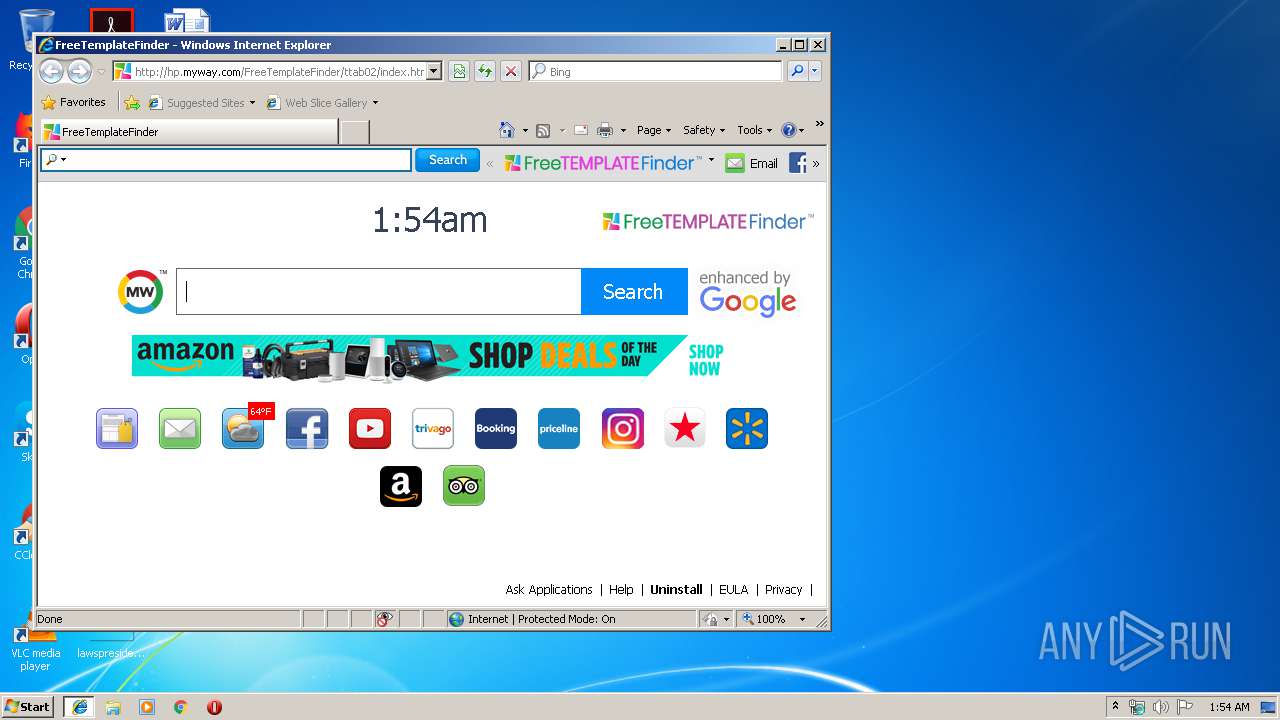Open the recent pages dropdown beside Forward
1280x720 pixels.
coord(101,72)
